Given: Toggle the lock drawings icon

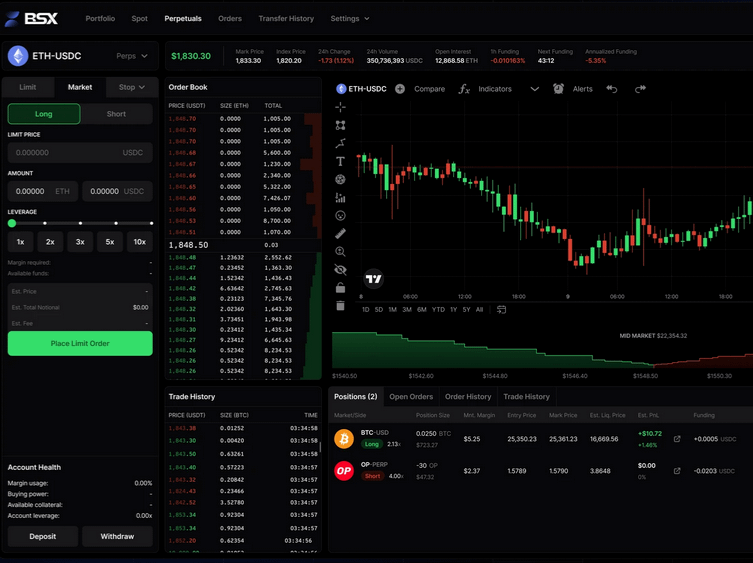Looking at the screenshot, I should (340, 287).
